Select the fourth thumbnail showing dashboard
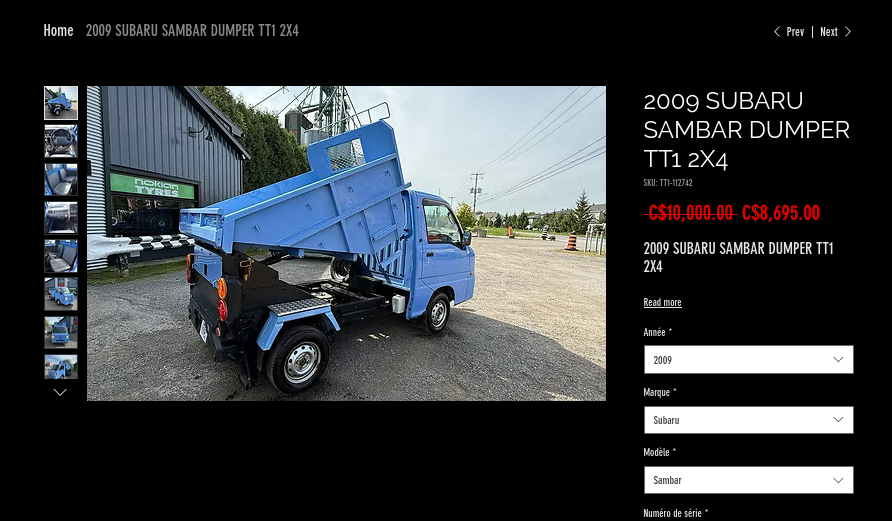Image resolution: width=892 pixels, height=521 pixels. [x=61, y=218]
